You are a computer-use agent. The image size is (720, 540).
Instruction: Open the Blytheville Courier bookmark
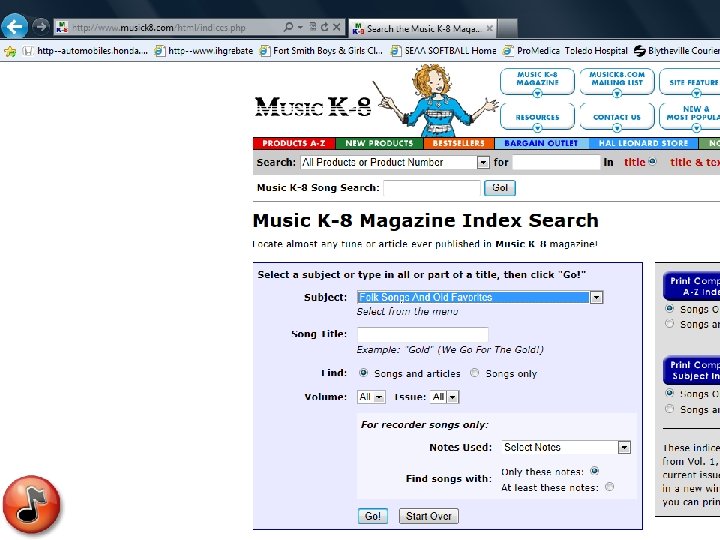677,51
